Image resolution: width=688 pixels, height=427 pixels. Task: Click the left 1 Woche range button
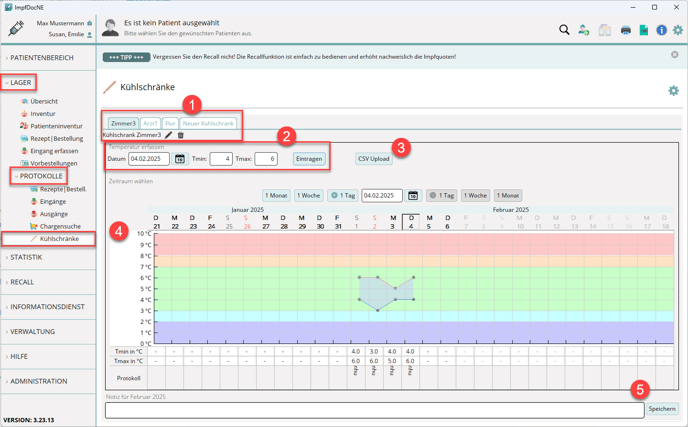[309, 196]
